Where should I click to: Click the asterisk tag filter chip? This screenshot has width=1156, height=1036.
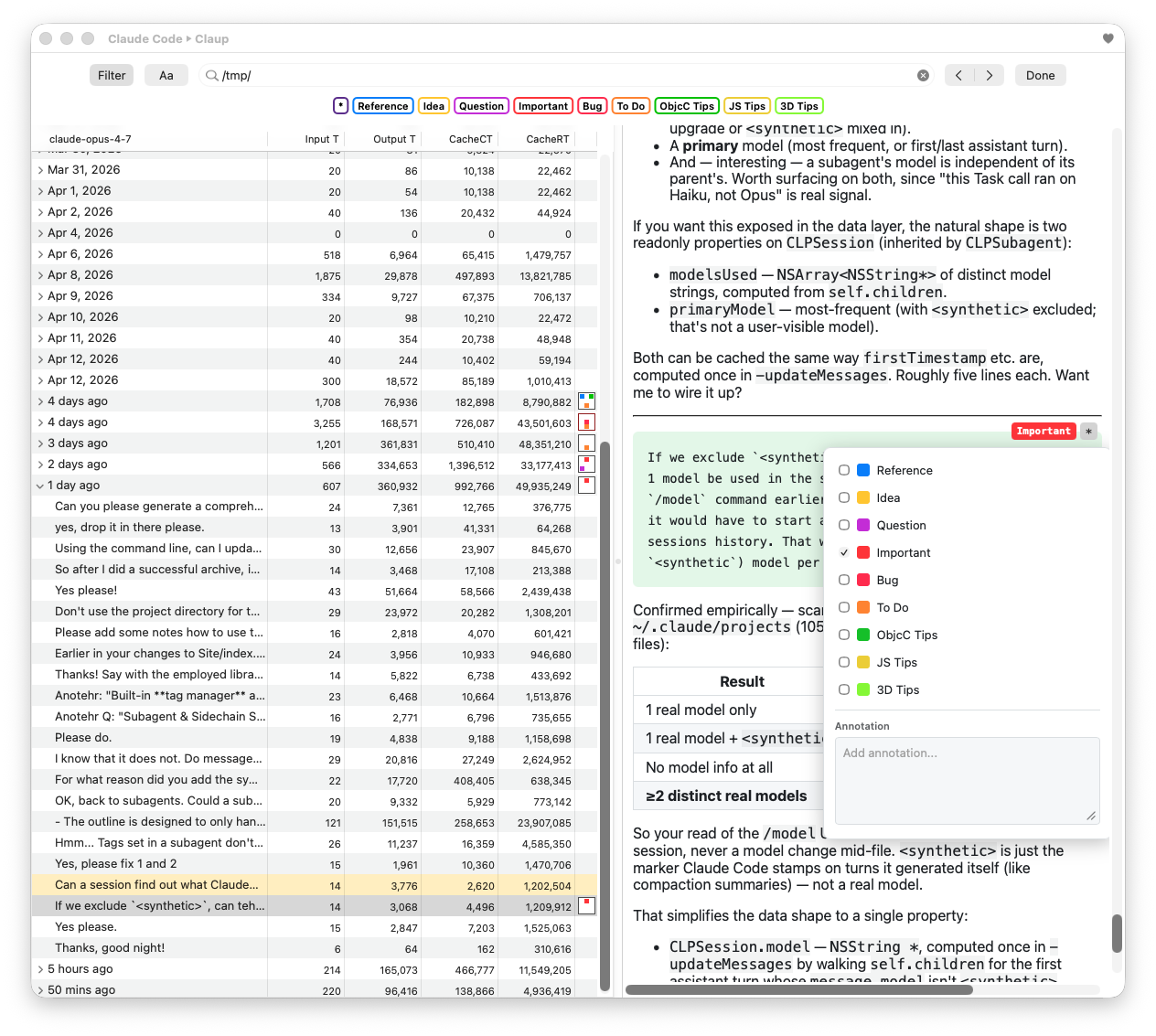click(x=340, y=106)
